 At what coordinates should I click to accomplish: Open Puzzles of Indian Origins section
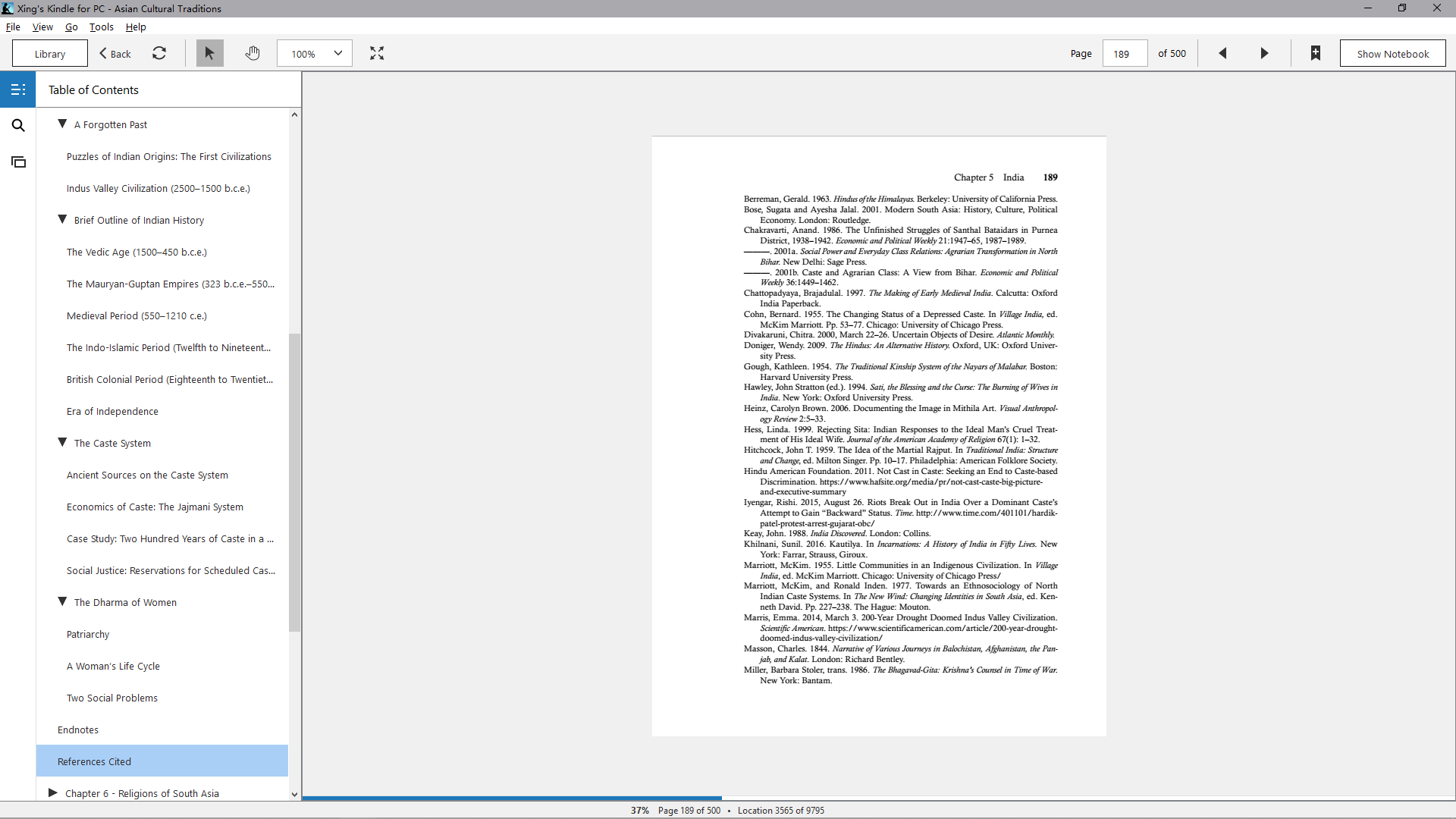click(x=168, y=157)
